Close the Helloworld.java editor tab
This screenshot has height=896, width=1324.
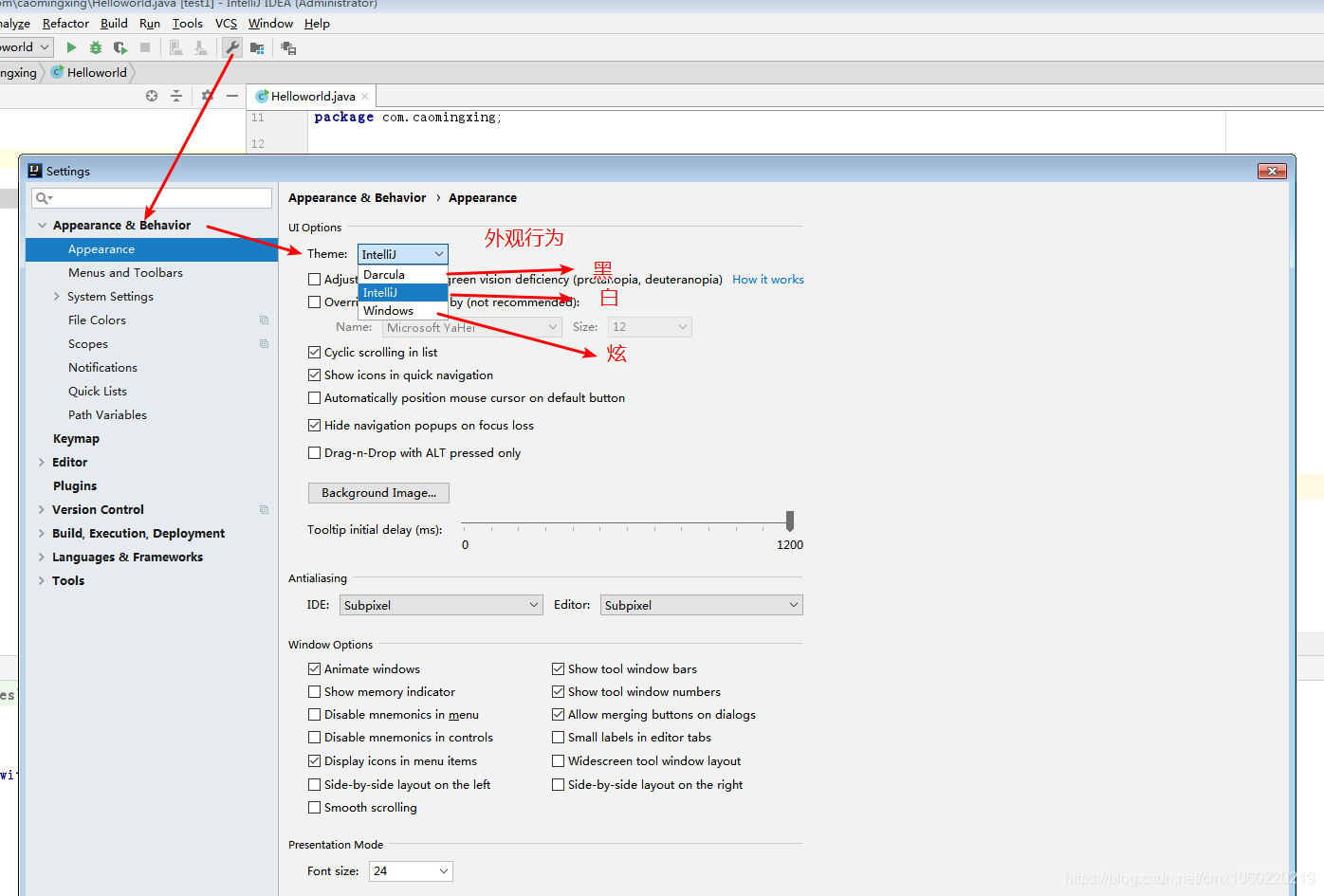click(364, 96)
